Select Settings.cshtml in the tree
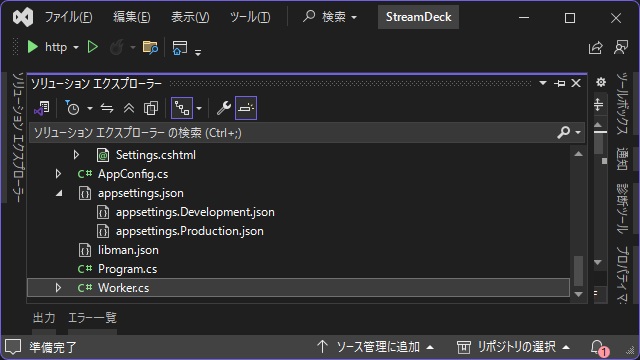This screenshot has width=640, height=360. point(156,155)
